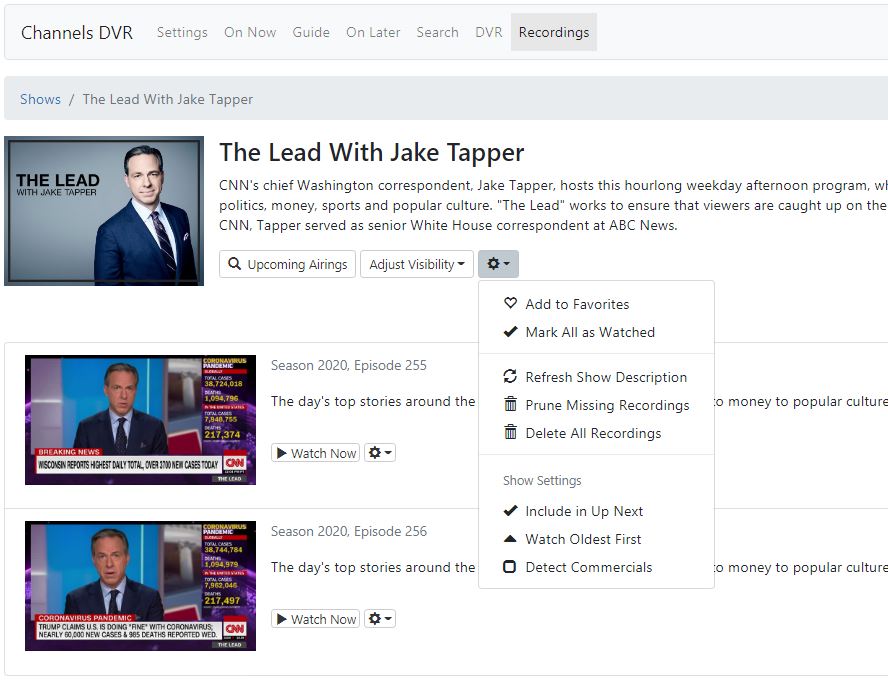Click the heart icon beside Add to Favorites
This screenshot has width=888, height=693.
(x=510, y=304)
